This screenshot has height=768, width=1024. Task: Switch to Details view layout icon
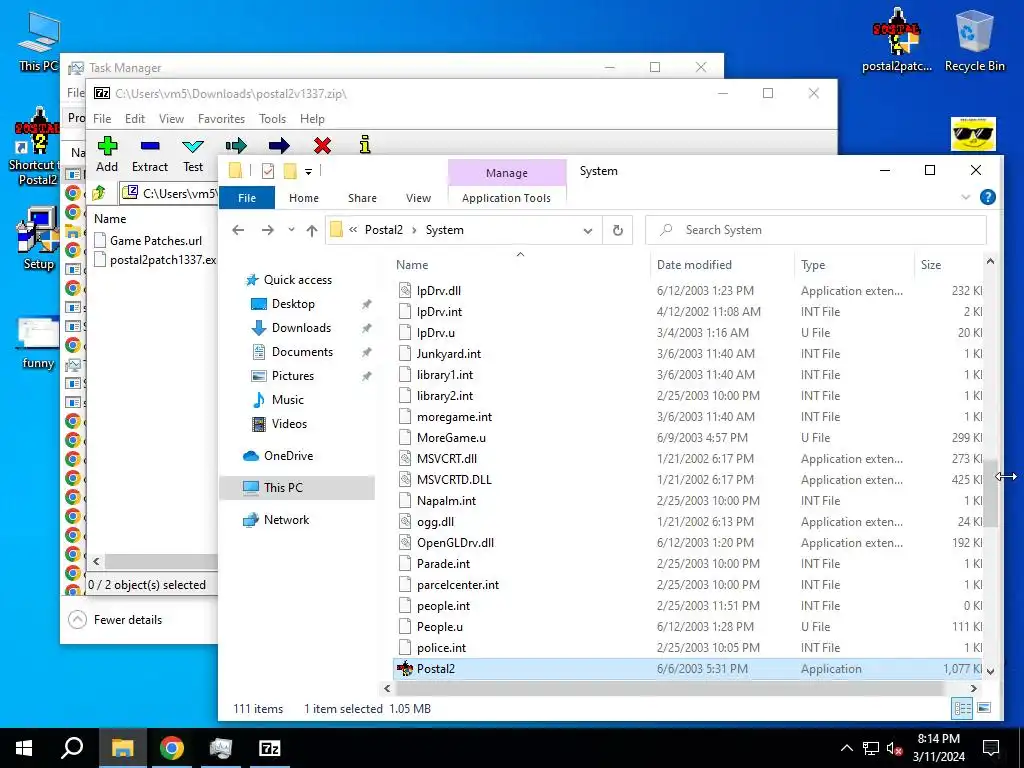coord(962,708)
